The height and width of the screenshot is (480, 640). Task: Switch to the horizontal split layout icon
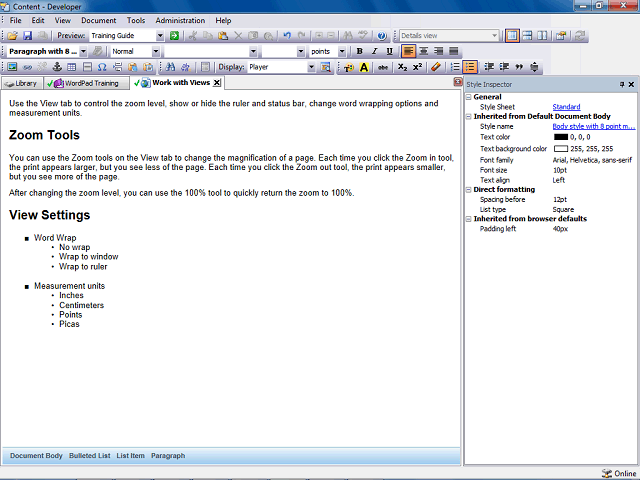(527, 36)
